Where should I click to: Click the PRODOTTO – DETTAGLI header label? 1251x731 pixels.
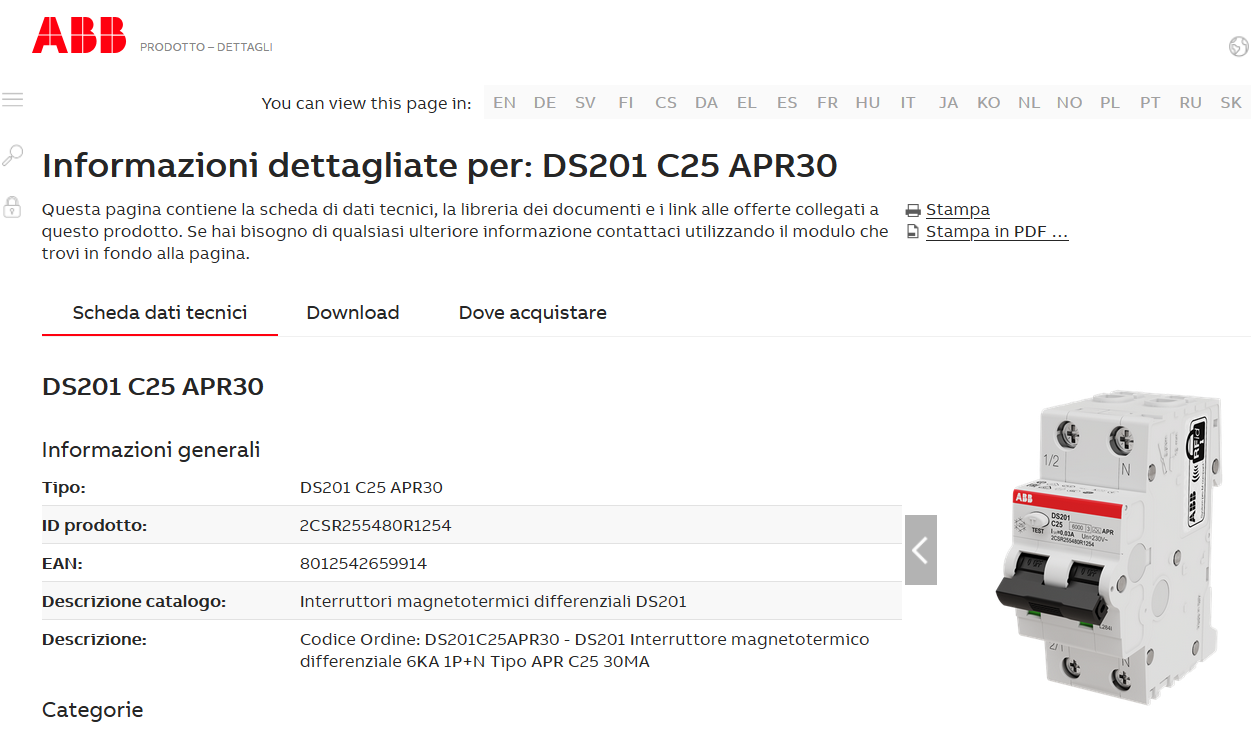click(x=206, y=47)
